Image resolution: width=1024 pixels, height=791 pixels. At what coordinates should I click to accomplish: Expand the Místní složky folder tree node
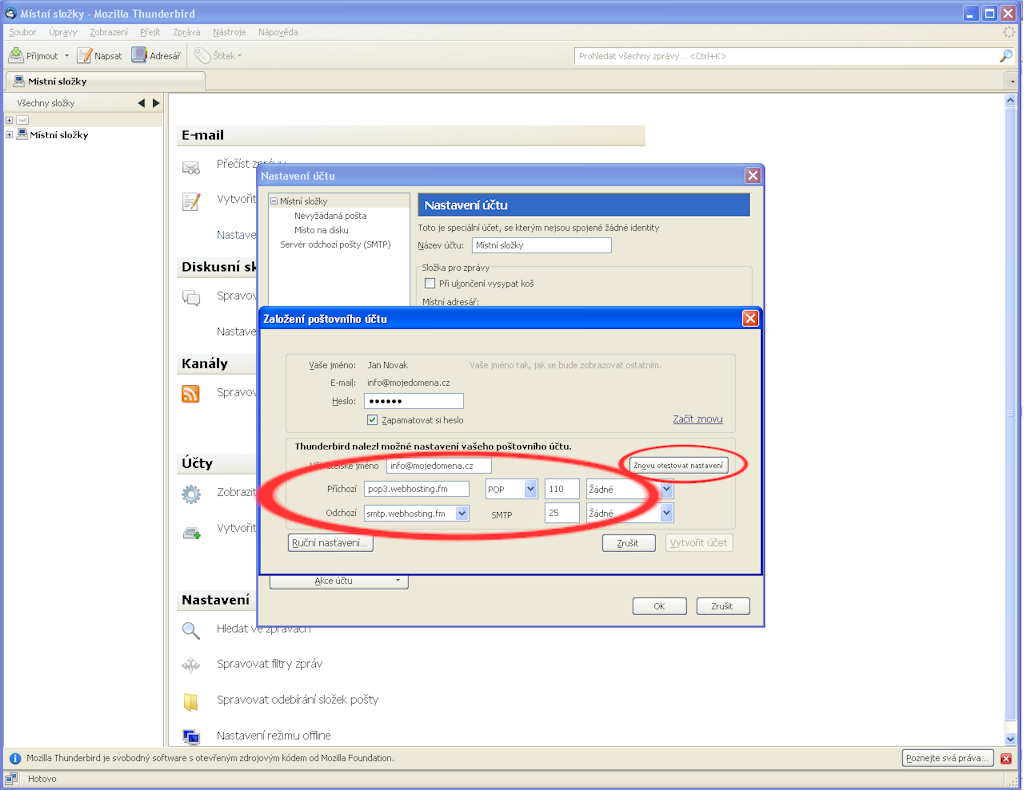(9, 135)
